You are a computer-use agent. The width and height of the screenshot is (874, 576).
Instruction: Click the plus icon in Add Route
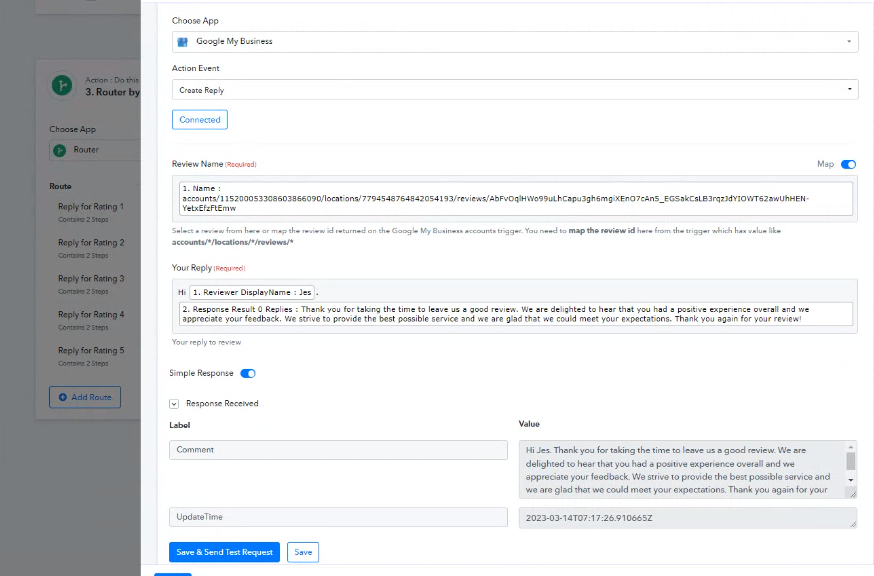(x=62, y=397)
